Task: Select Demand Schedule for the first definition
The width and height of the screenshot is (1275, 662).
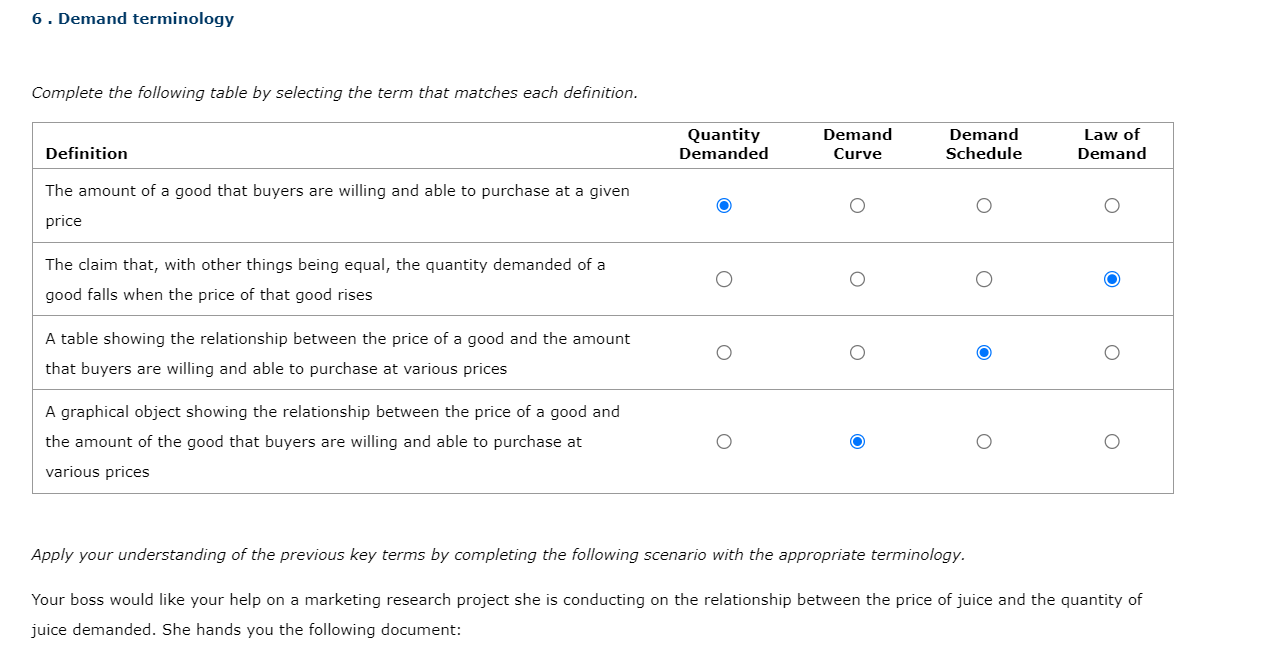Action: 984,205
